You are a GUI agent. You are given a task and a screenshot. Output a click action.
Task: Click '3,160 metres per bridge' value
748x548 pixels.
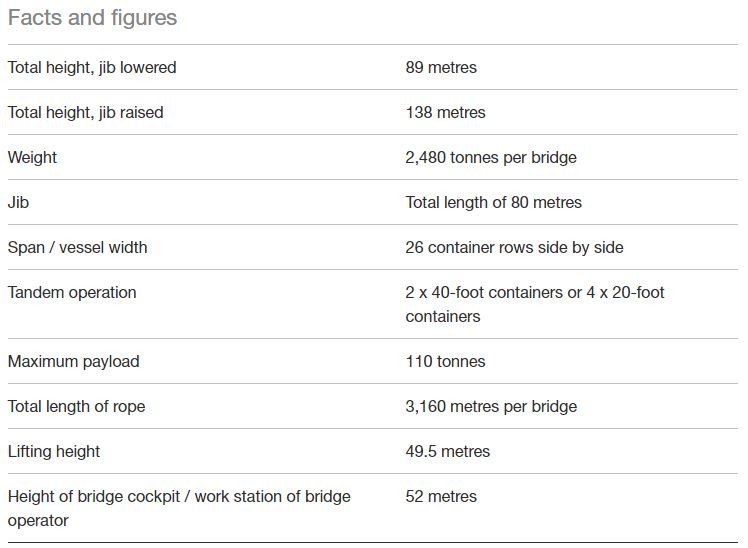pos(491,406)
